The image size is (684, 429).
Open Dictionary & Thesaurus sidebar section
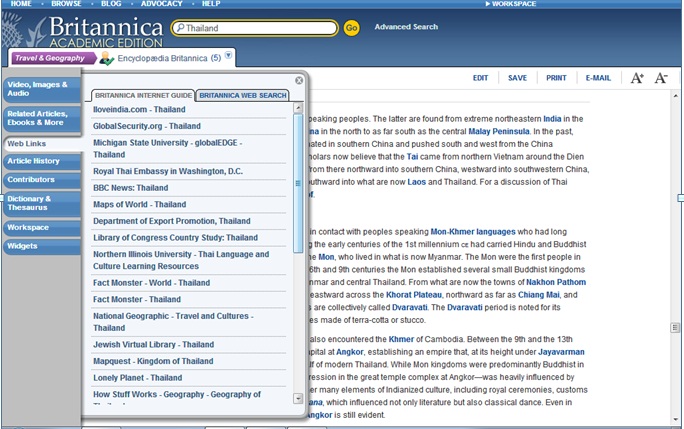coord(42,203)
